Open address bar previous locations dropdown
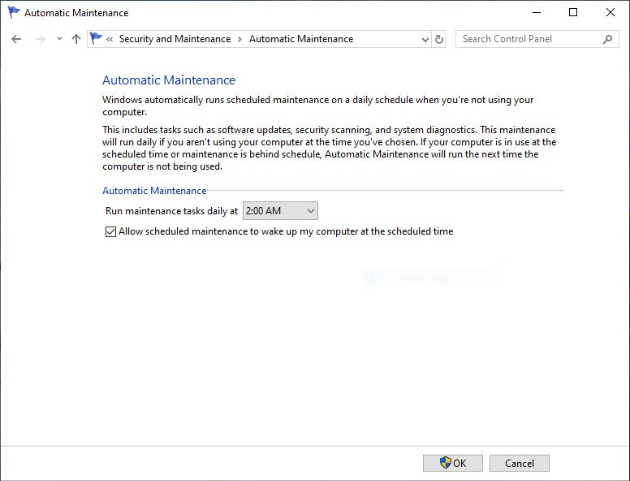 coord(424,39)
